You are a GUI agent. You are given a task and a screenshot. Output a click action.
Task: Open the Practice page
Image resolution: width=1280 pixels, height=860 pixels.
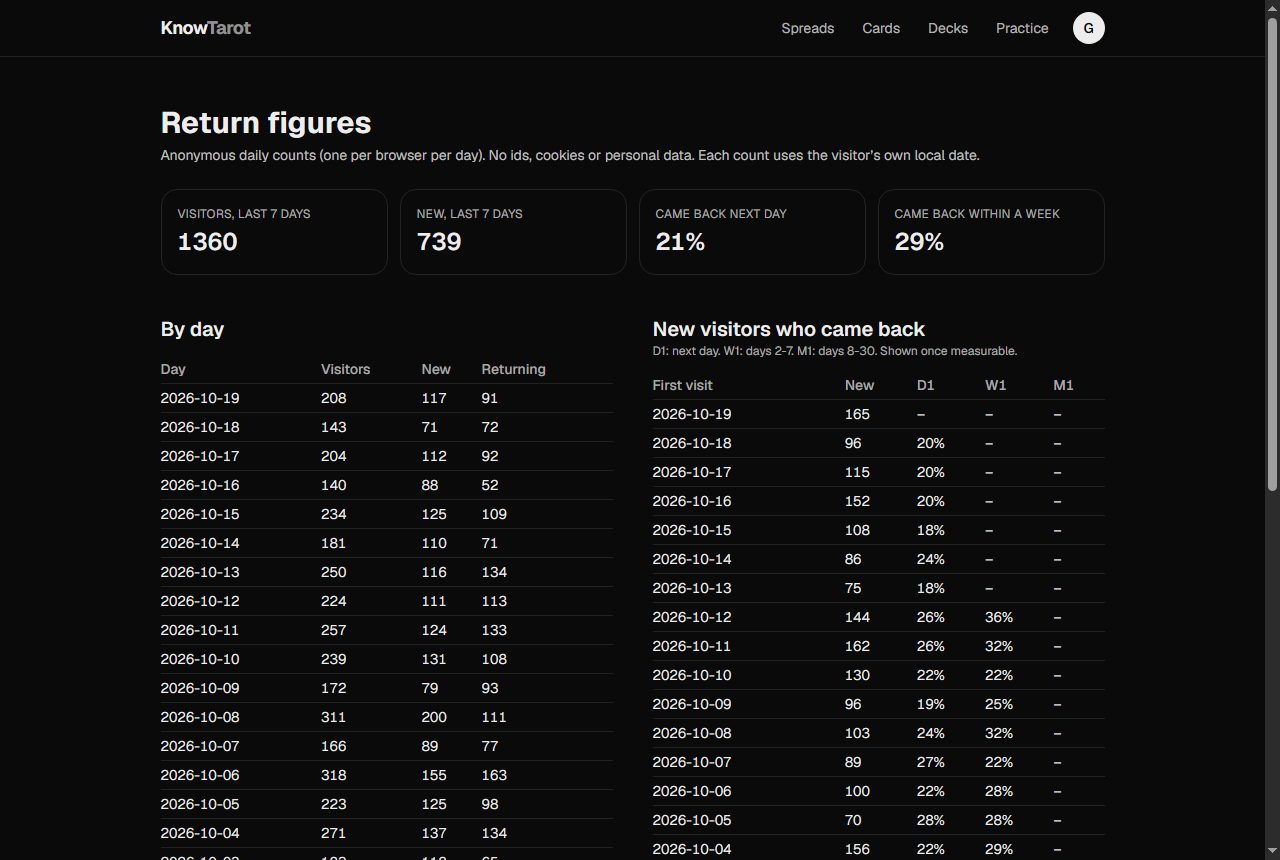click(x=1022, y=28)
